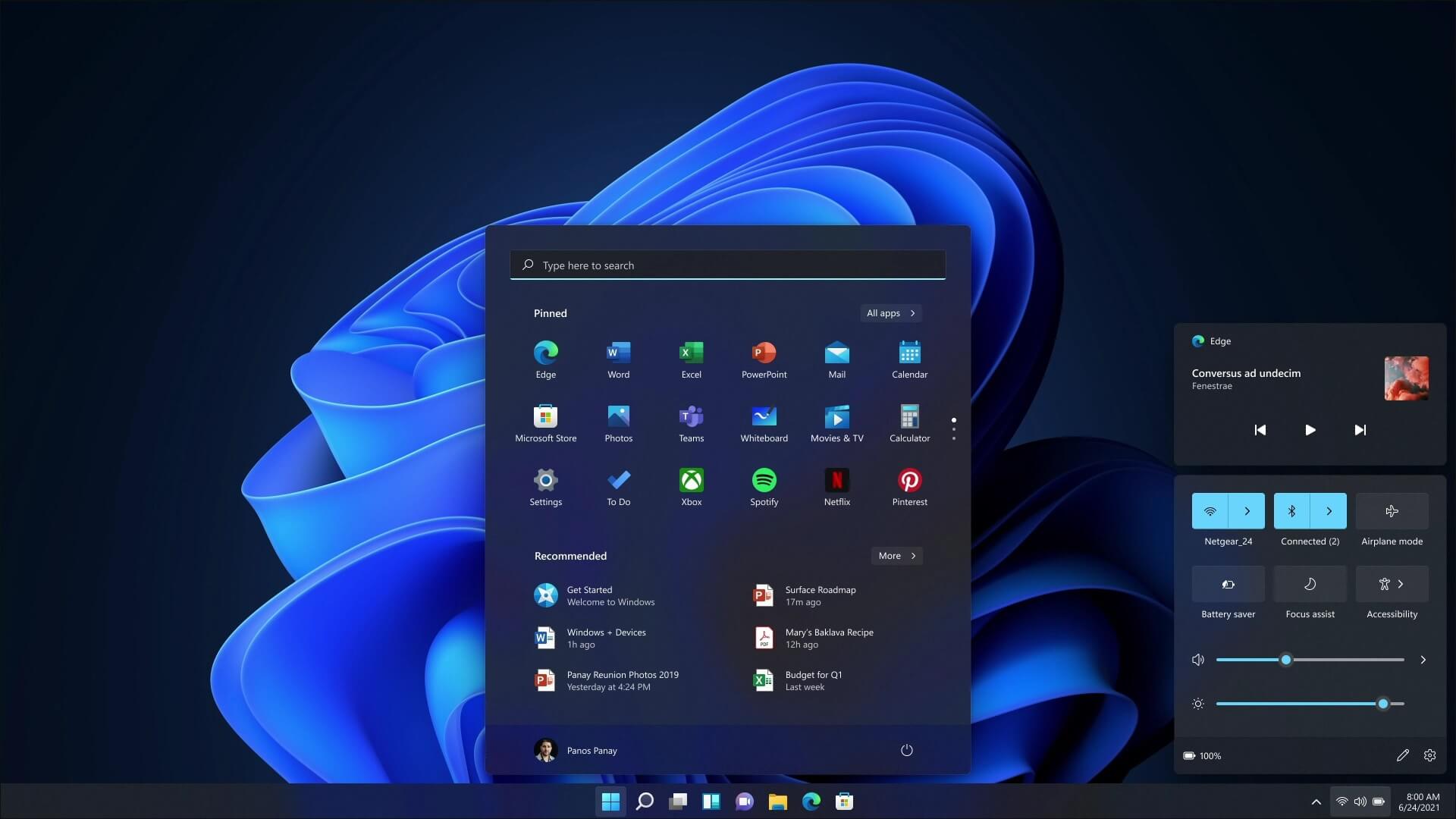
Task: Open Surface Roadmap recent file
Action: point(820,595)
